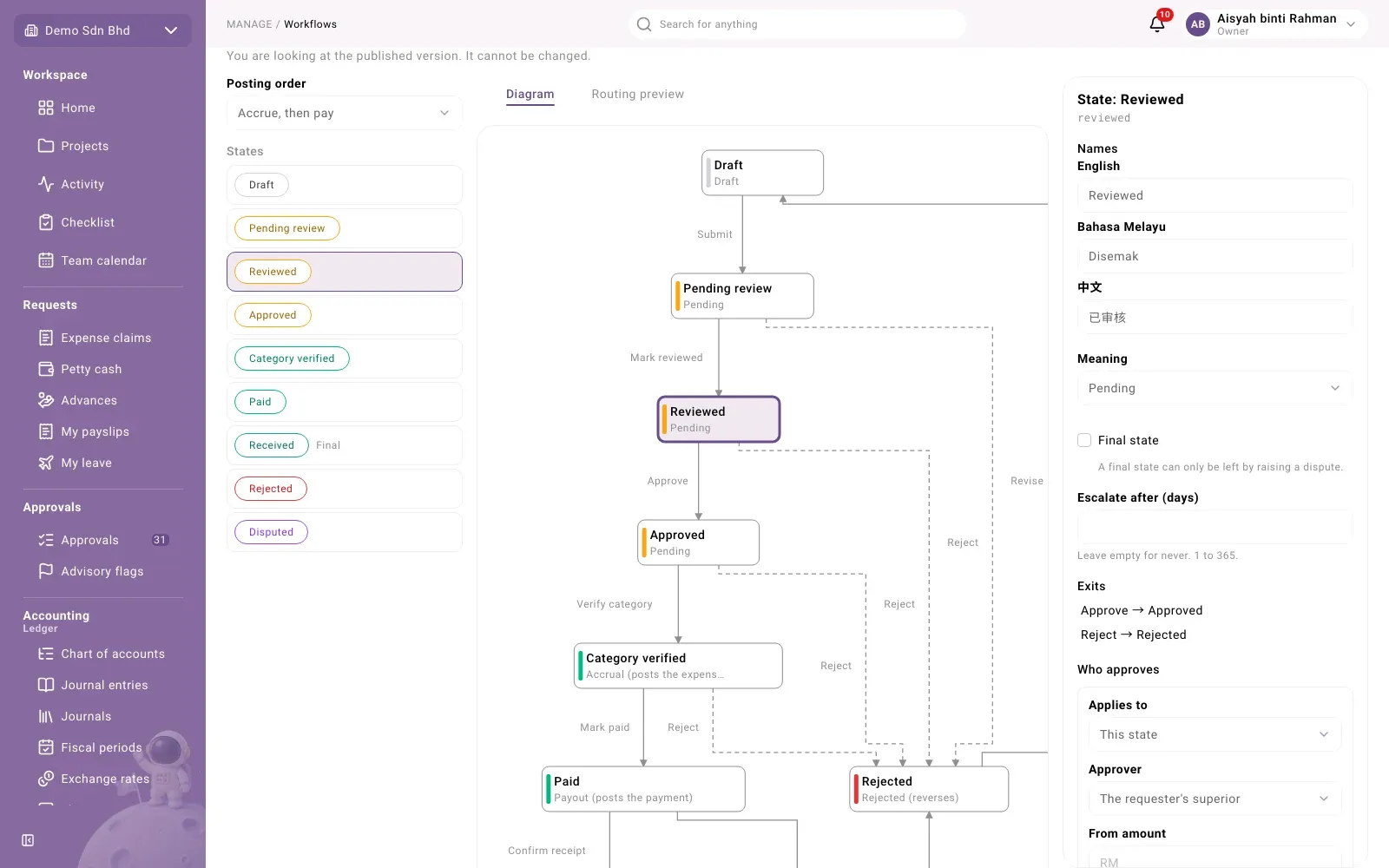The width and height of the screenshot is (1389, 868).
Task: Open the Approver dropdown
Action: [1215, 799]
